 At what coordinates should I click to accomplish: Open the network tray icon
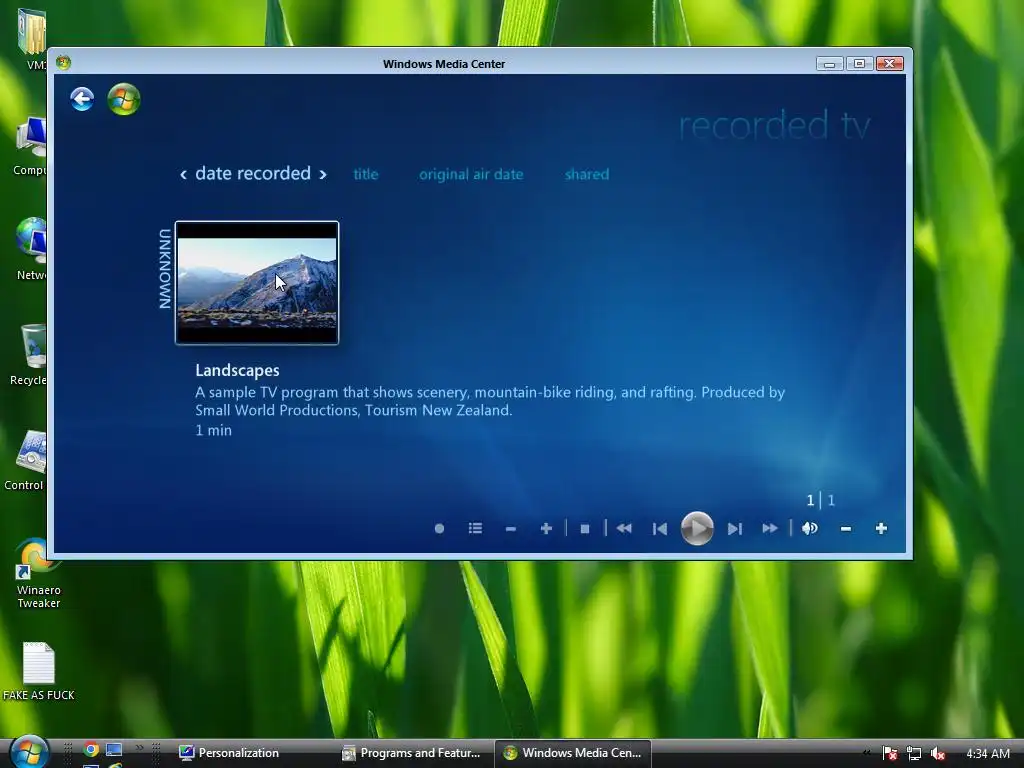914,754
